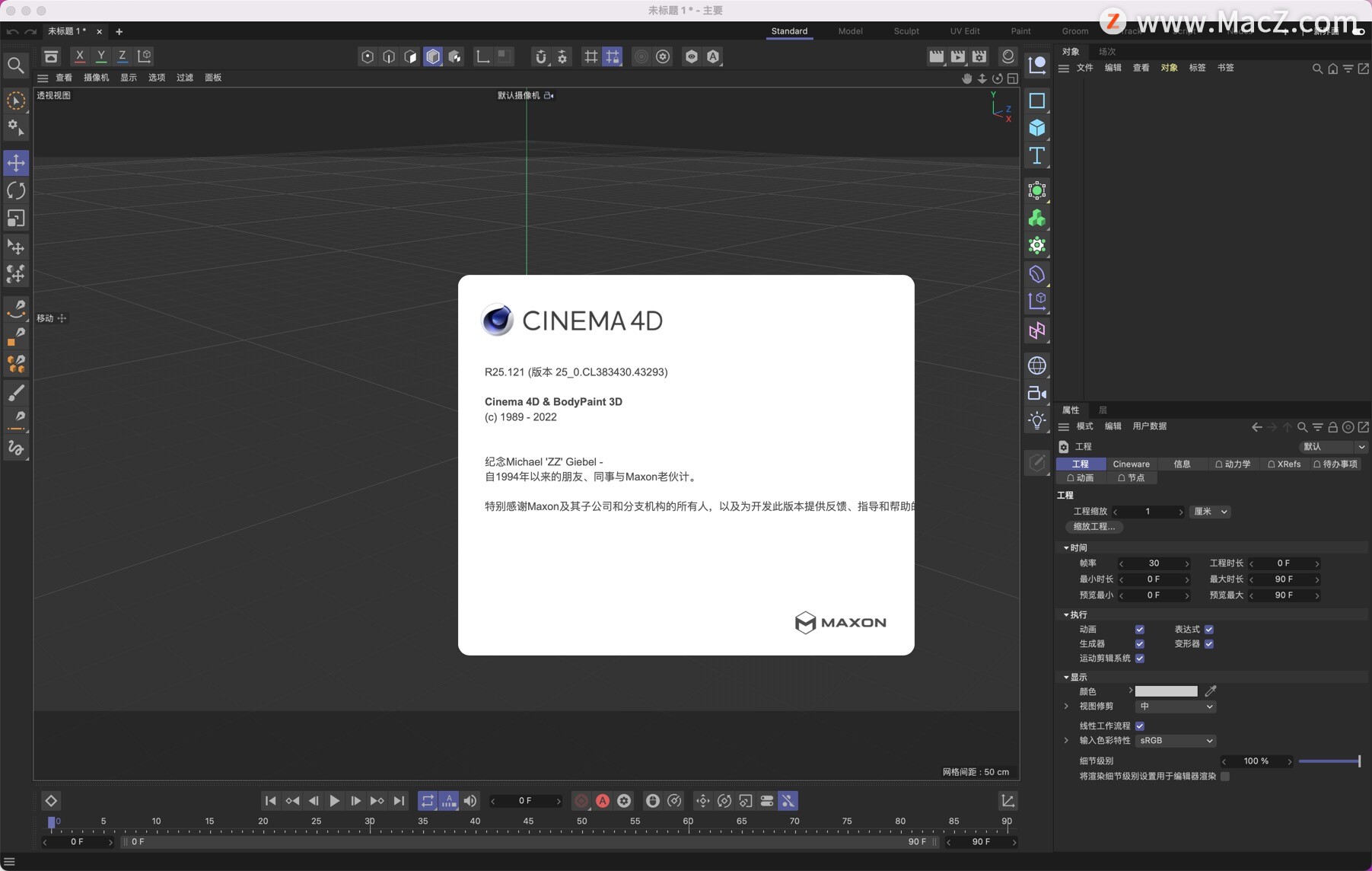1372x871 pixels.
Task: Uncheck the 变形器 checkbox
Action: point(1208,644)
